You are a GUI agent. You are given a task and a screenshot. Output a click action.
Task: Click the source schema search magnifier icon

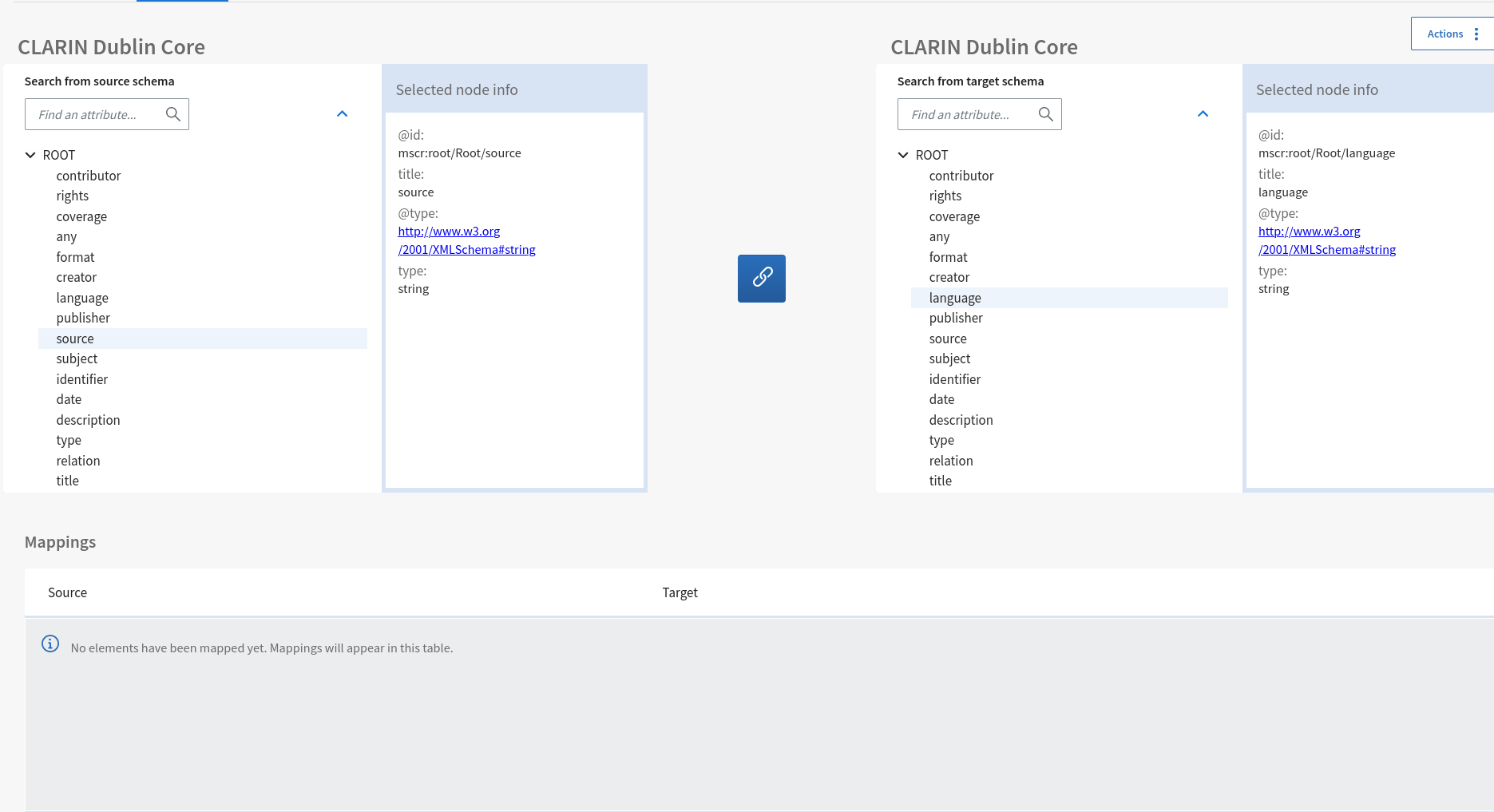[172, 114]
